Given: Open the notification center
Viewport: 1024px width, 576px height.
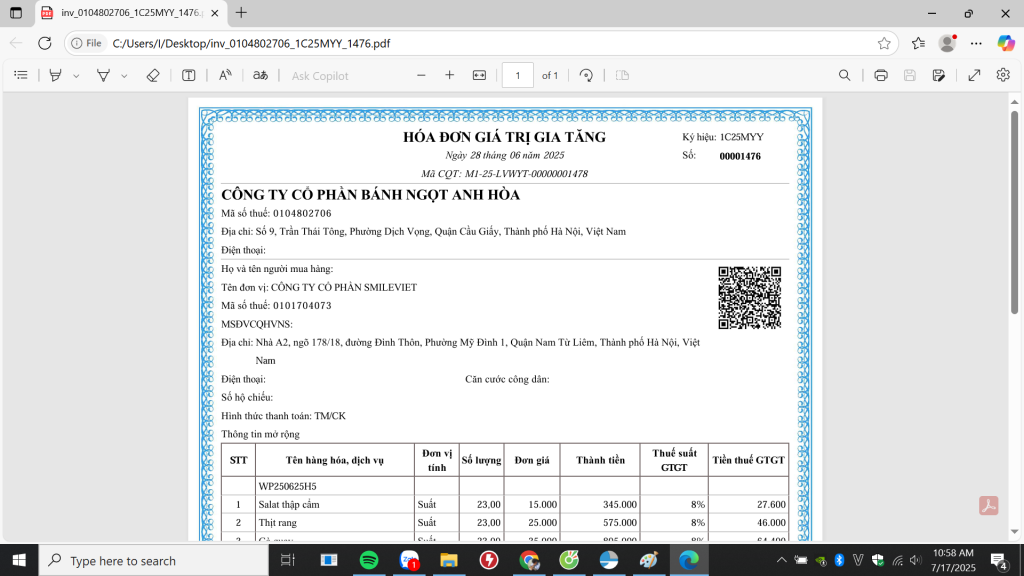Looking at the screenshot, I should point(998,560).
